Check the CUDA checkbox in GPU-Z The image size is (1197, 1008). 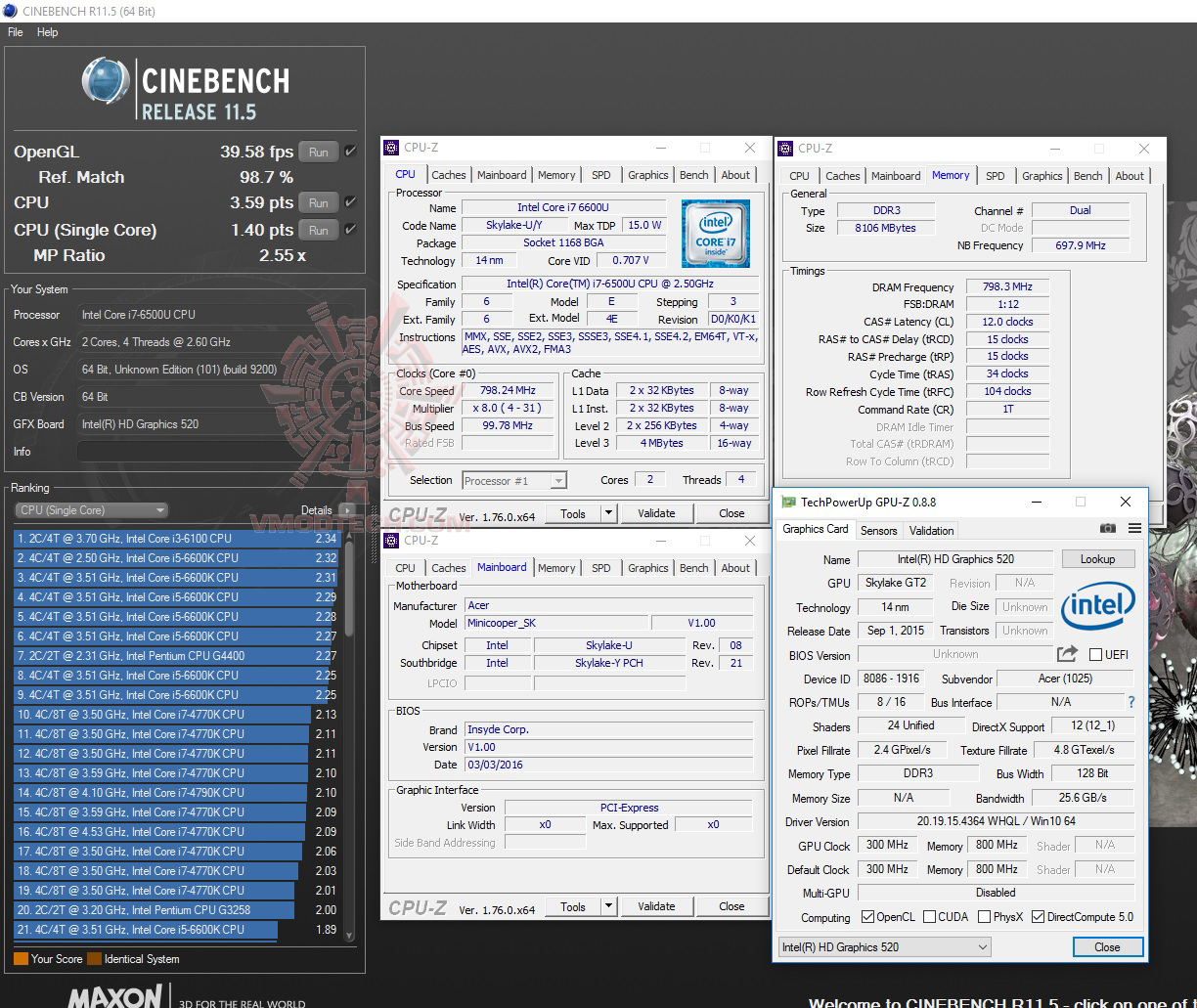point(928,917)
